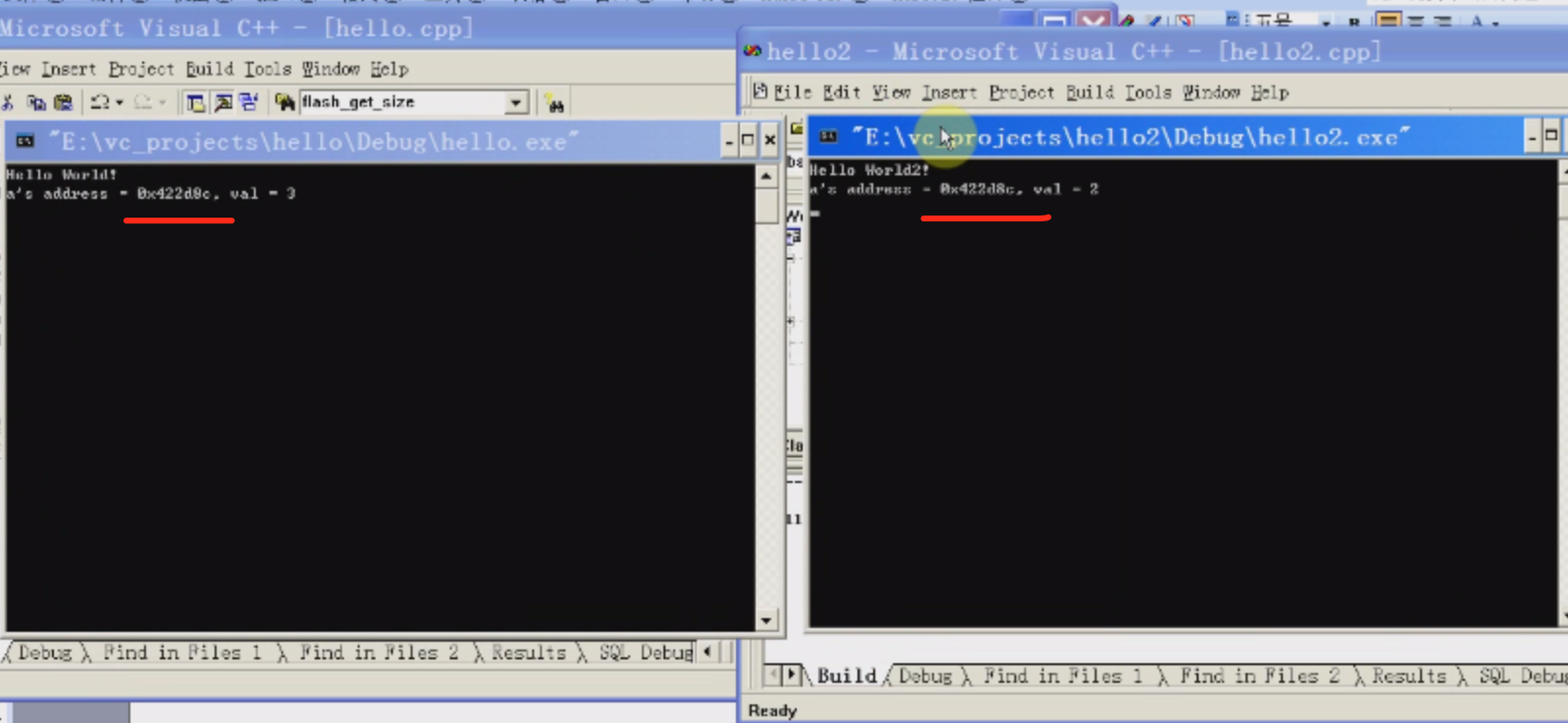
Task: Open the Redo history dropdown arrow
Action: click(163, 102)
